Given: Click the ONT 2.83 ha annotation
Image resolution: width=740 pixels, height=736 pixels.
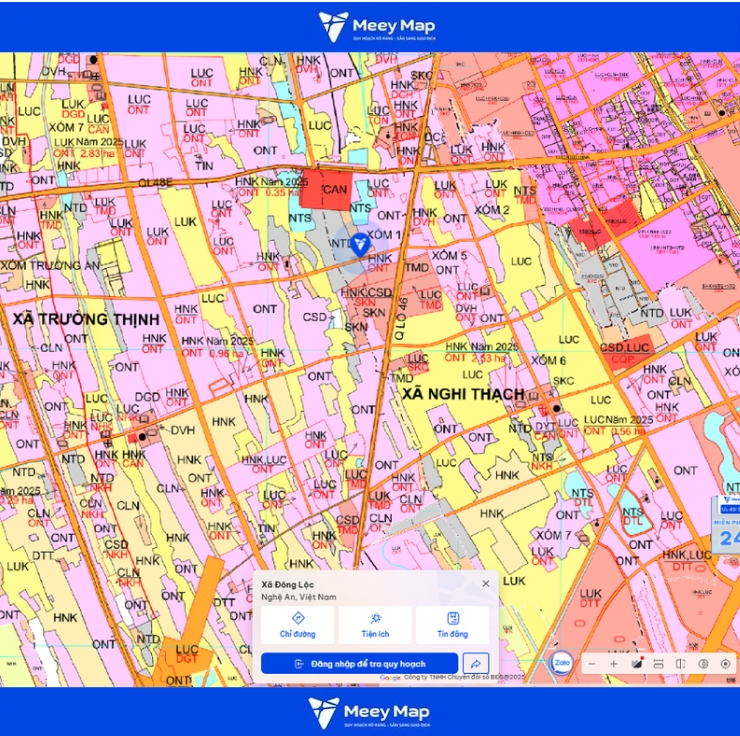Looking at the screenshot, I should pos(84,153).
